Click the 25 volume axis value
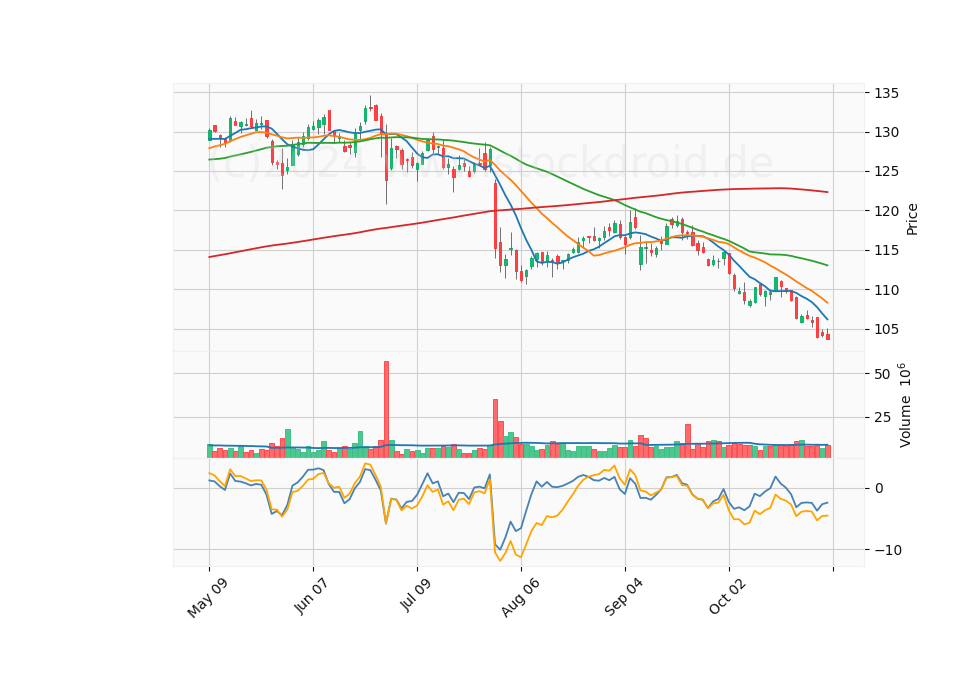The height and width of the screenshot is (690, 960). (x=882, y=418)
